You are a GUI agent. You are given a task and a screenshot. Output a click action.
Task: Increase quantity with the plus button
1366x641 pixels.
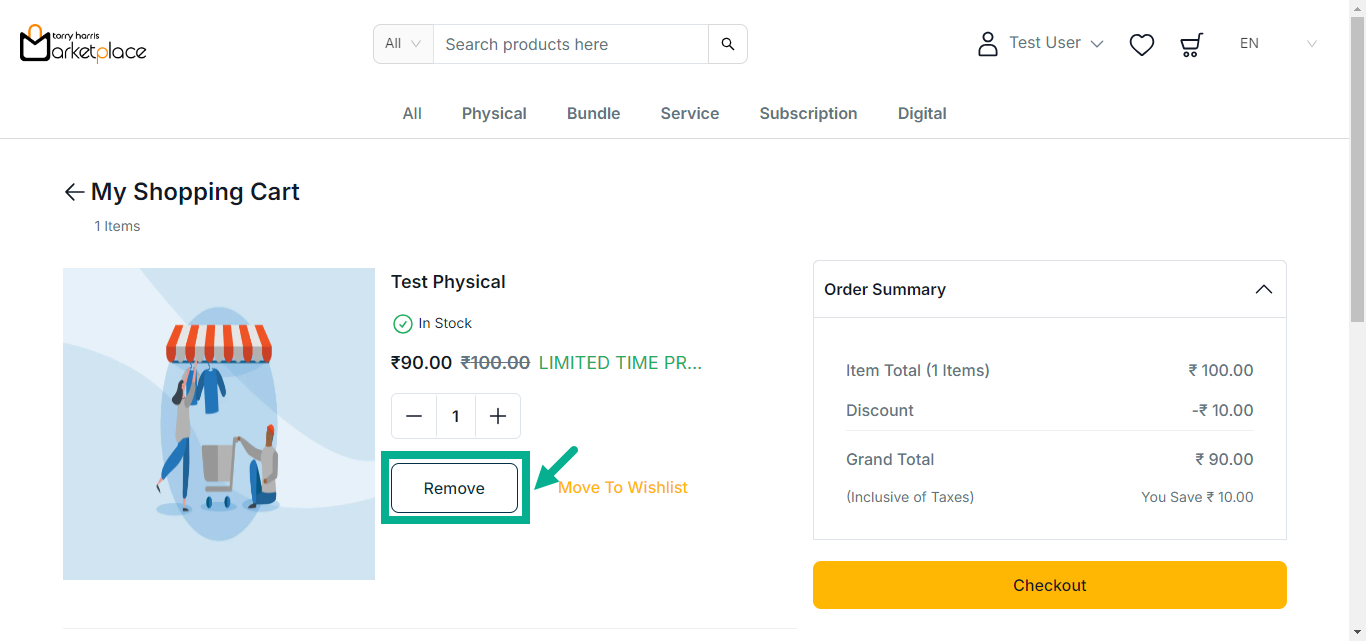(498, 416)
